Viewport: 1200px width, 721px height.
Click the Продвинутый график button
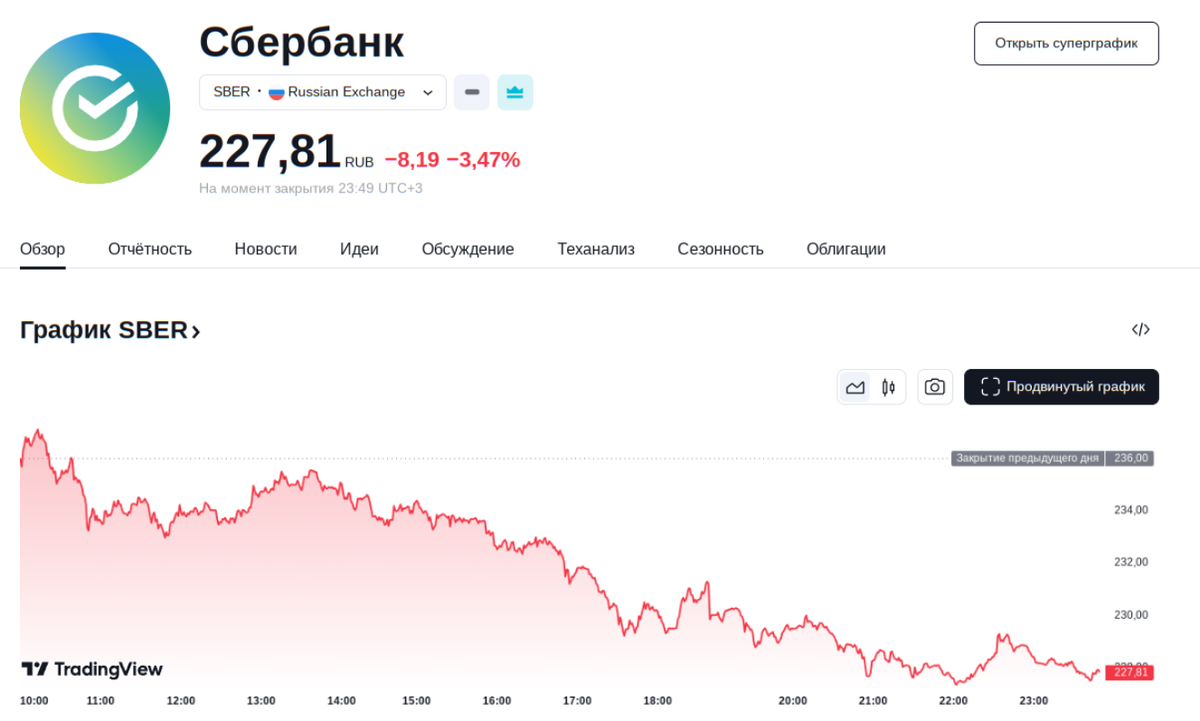pos(1061,387)
